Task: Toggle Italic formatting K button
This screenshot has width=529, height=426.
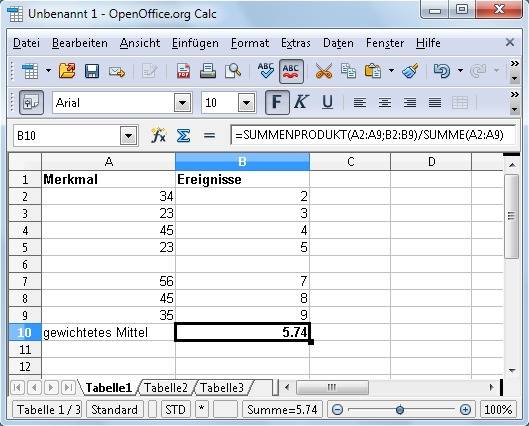Action: tap(301, 102)
